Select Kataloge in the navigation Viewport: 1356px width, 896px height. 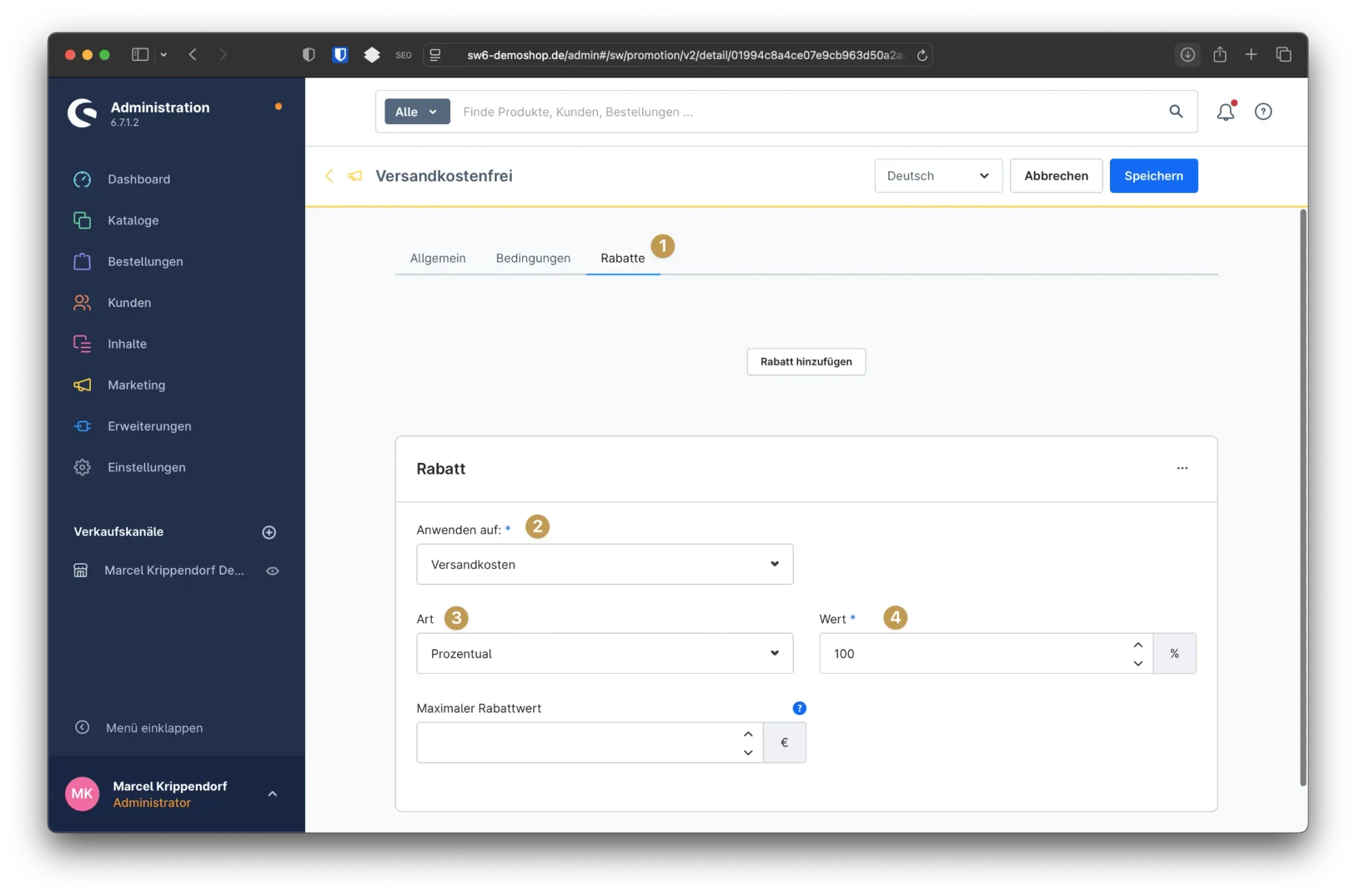[x=133, y=220]
